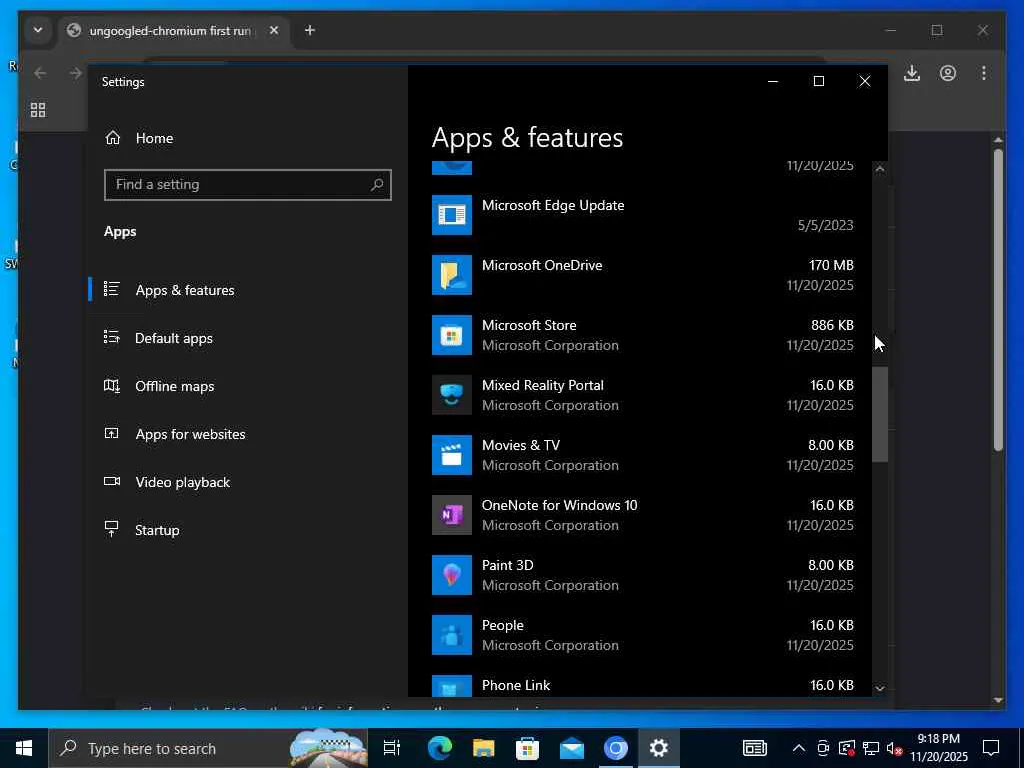Screen dimensions: 1024x768
Task: Open the Default apps section
Action: (x=174, y=338)
